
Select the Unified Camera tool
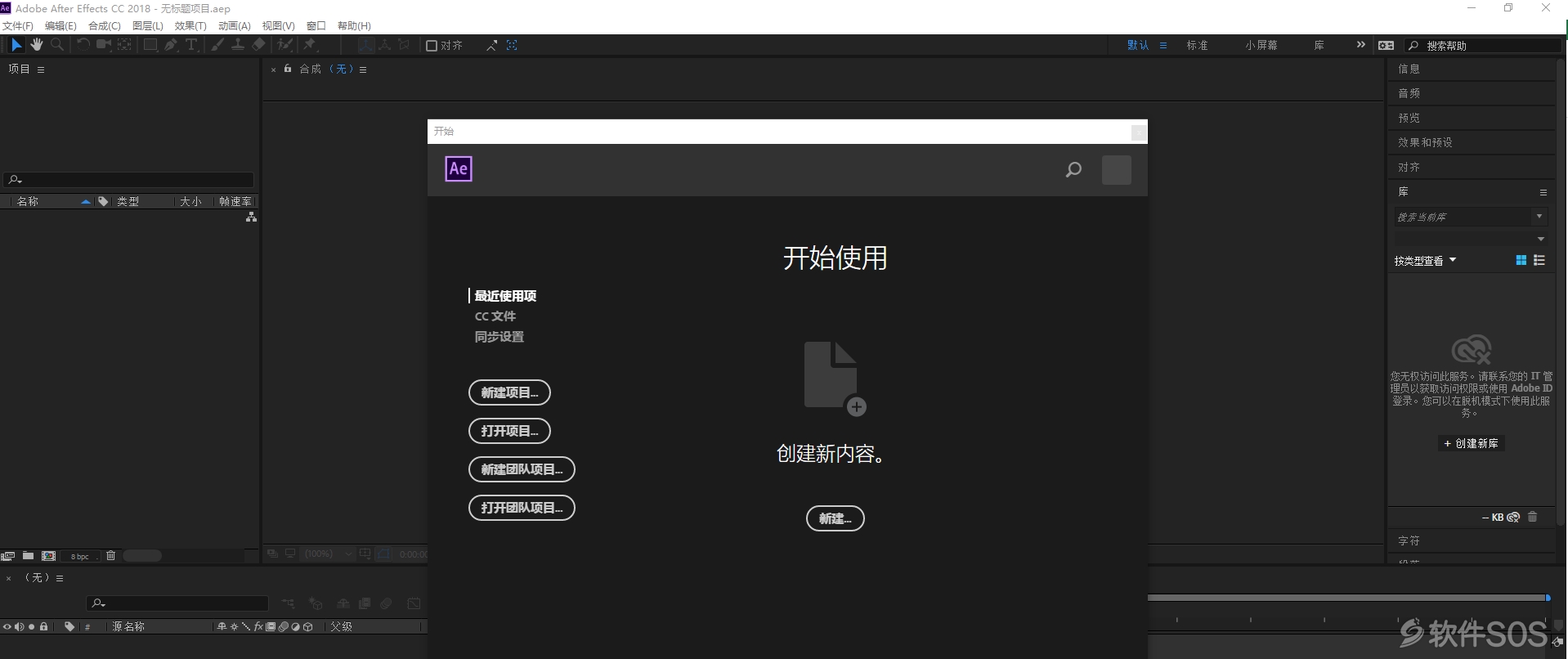click(104, 45)
